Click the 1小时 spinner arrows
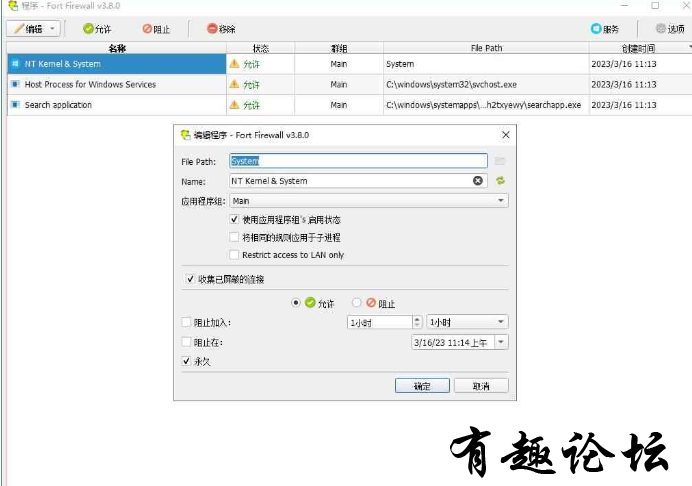The image size is (692, 486). click(417, 322)
